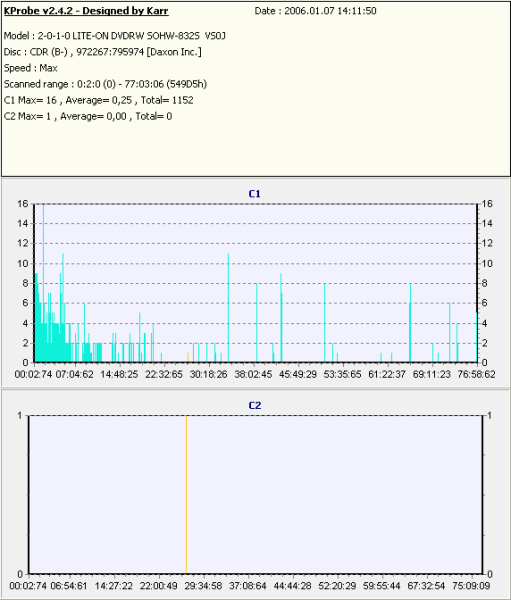Click the C1 axis label 45:49:29
Image resolution: width=511 pixels, height=600 pixels.
298,374
